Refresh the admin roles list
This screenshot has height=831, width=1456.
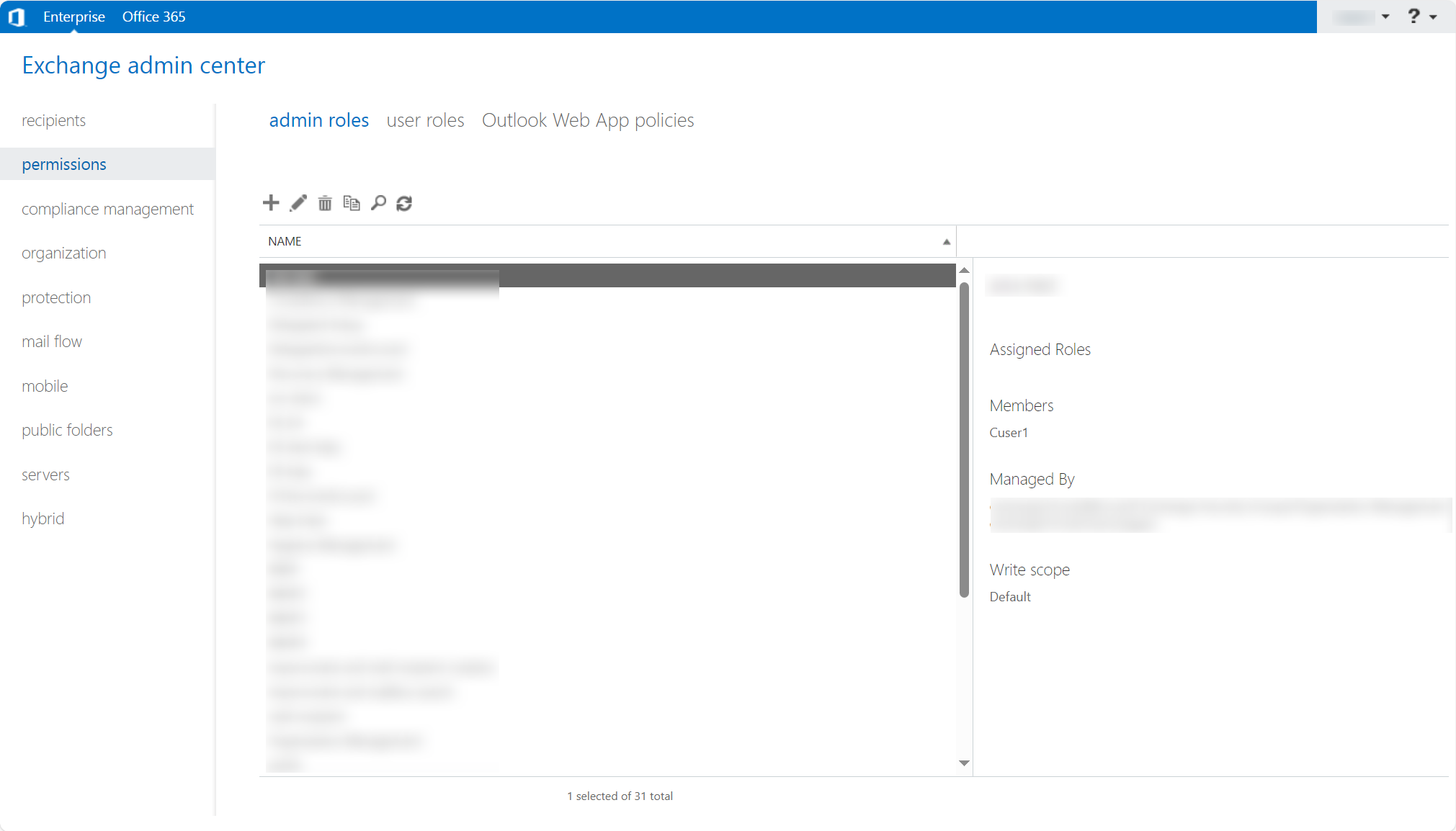pos(405,203)
